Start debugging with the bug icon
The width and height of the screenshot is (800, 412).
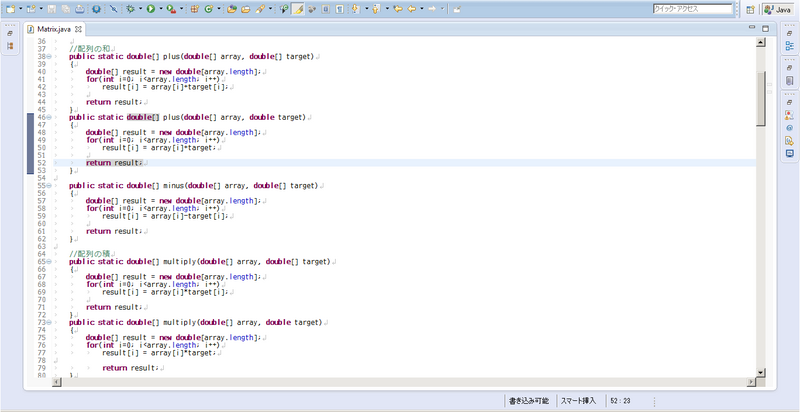(x=130, y=9)
